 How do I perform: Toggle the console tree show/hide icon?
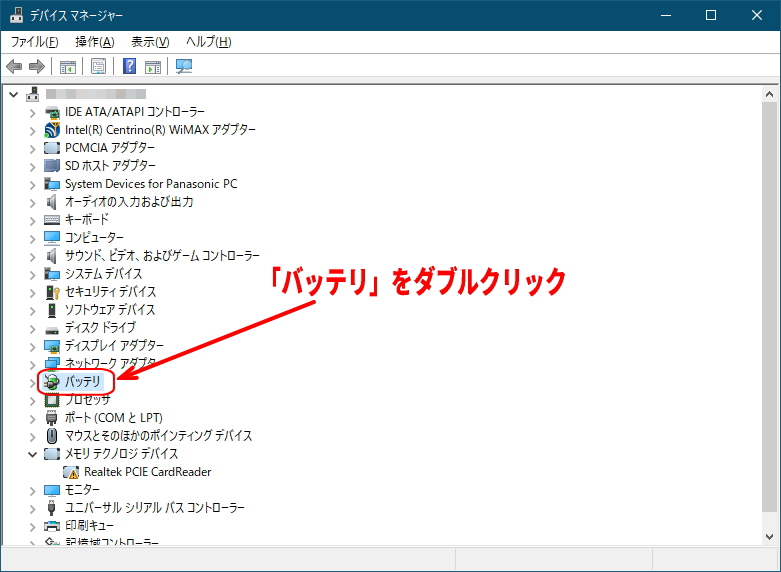tap(68, 67)
